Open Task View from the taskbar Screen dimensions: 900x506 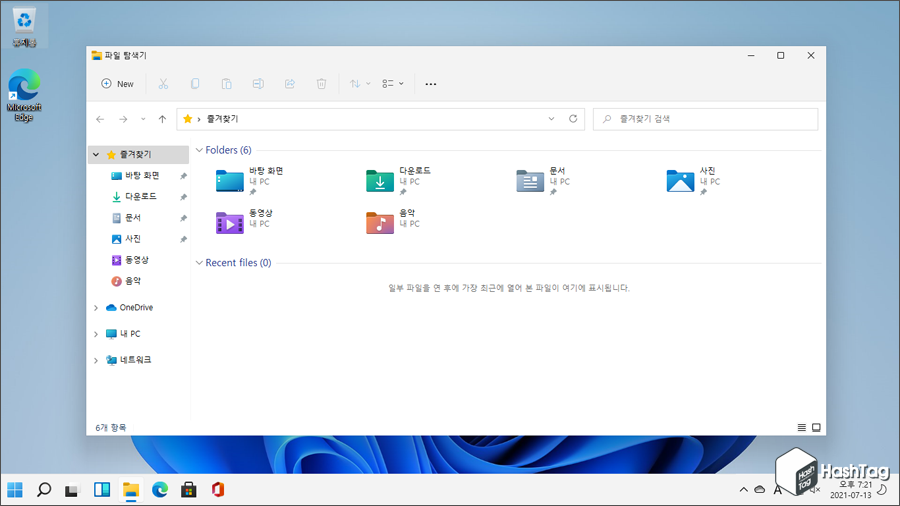[72, 490]
